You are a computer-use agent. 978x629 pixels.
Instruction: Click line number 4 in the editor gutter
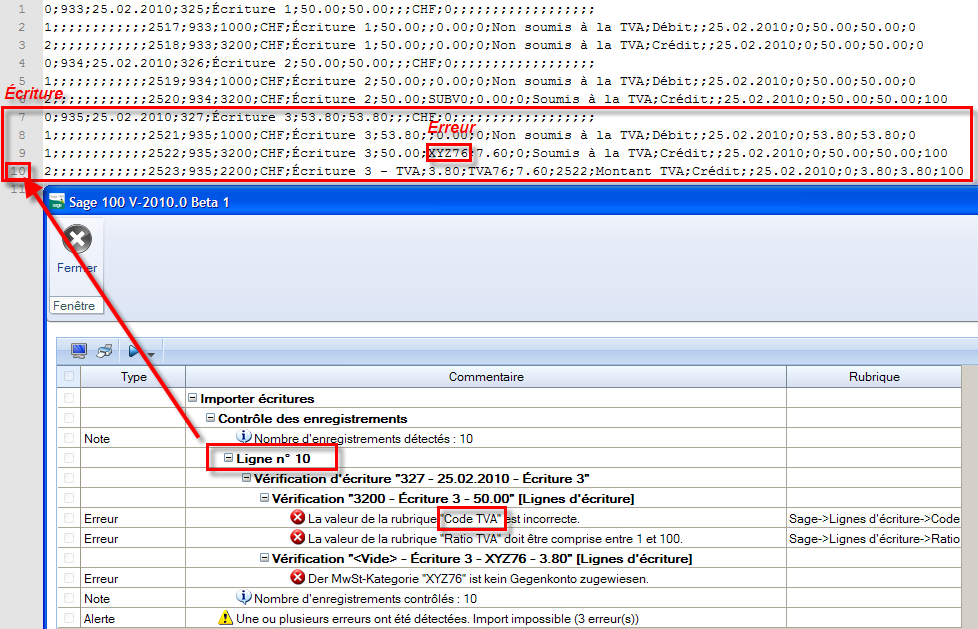pyautogui.click(x=22, y=63)
